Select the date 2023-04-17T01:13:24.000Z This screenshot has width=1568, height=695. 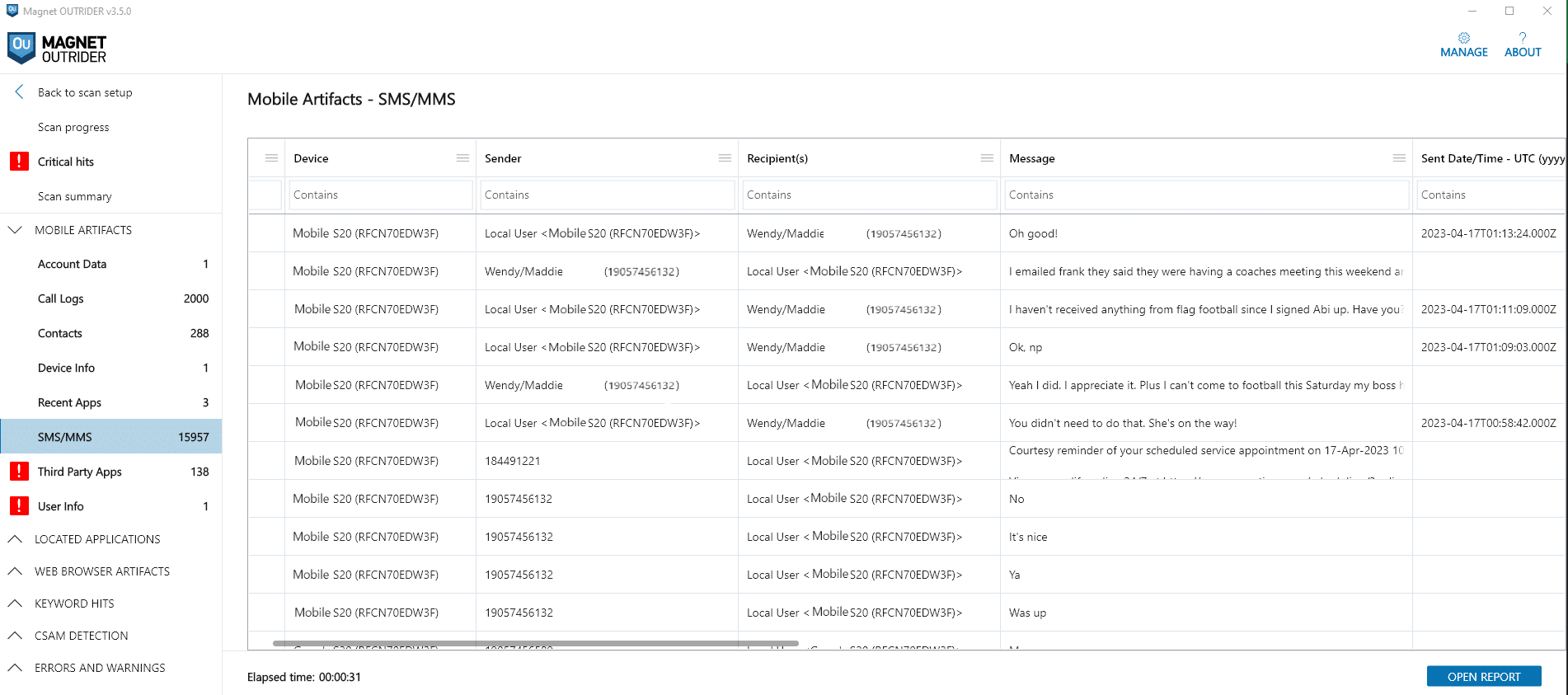coord(1488,233)
